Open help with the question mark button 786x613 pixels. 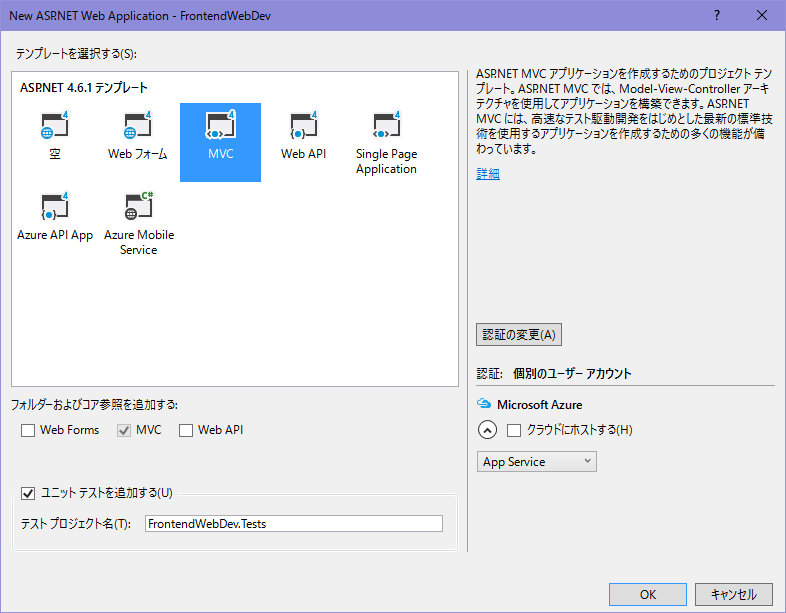click(717, 16)
